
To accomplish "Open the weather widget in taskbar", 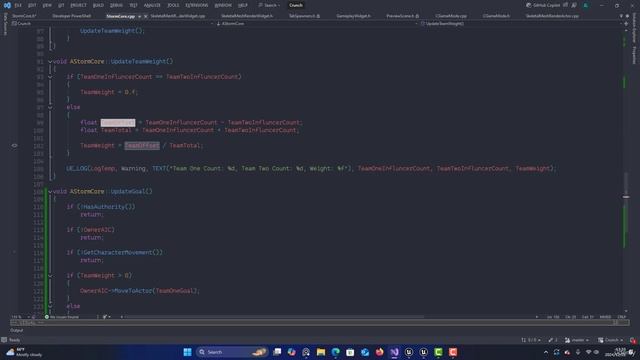I will [x=24, y=352].
